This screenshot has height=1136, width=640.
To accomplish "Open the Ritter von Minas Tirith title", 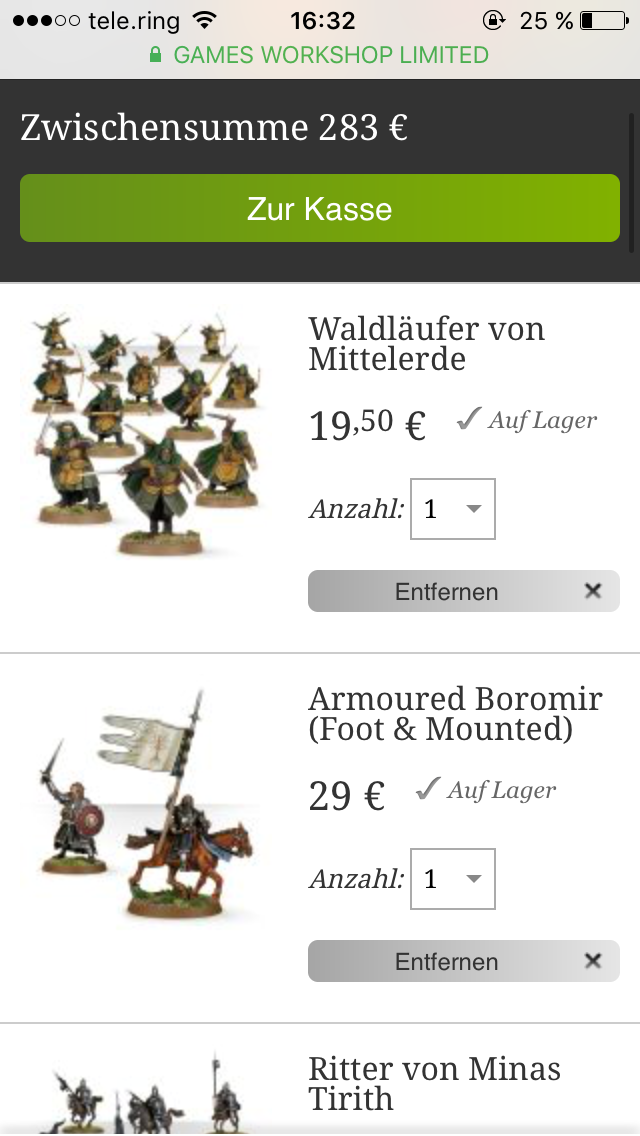I will click(x=434, y=1085).
